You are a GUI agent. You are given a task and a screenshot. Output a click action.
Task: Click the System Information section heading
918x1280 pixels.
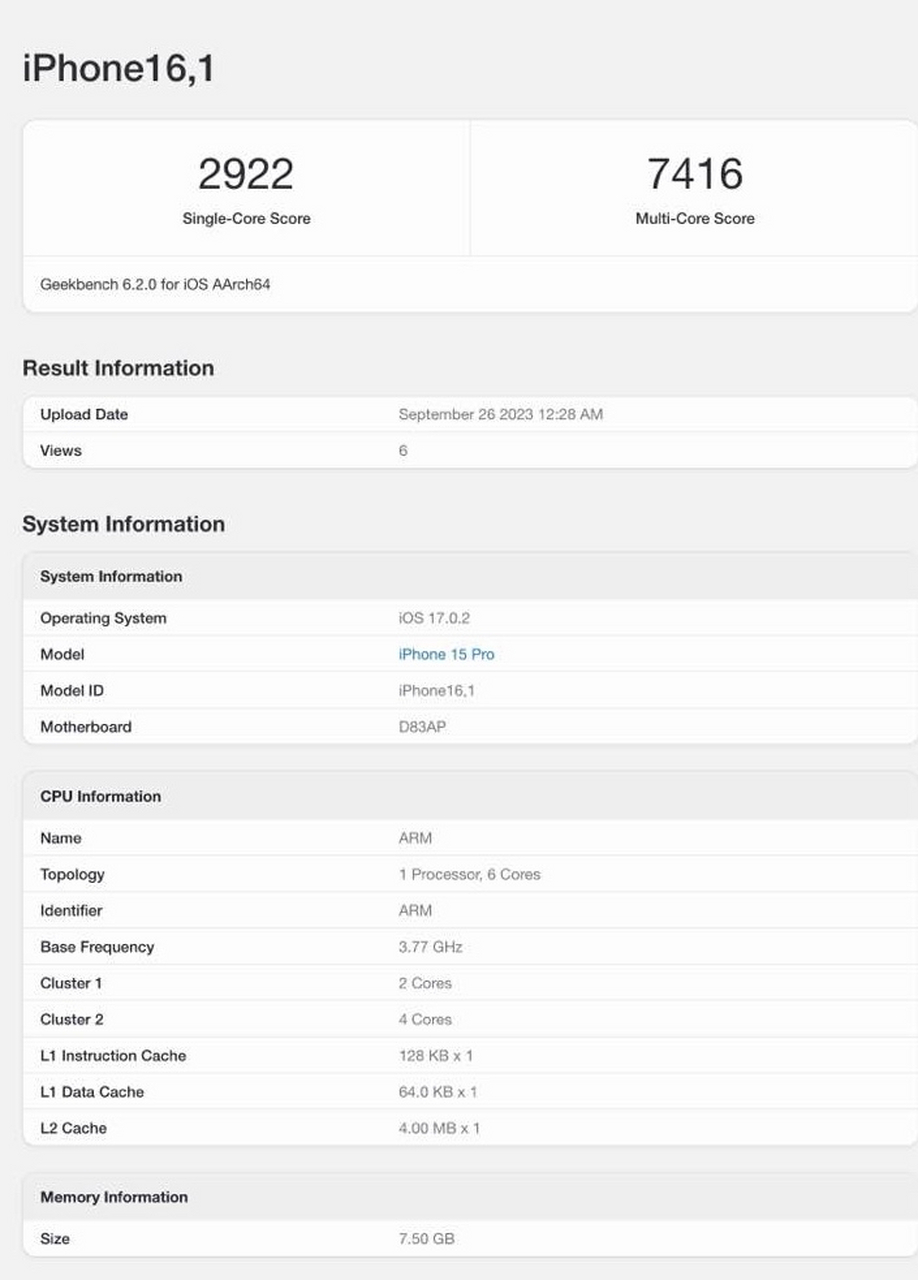(123, 524)
